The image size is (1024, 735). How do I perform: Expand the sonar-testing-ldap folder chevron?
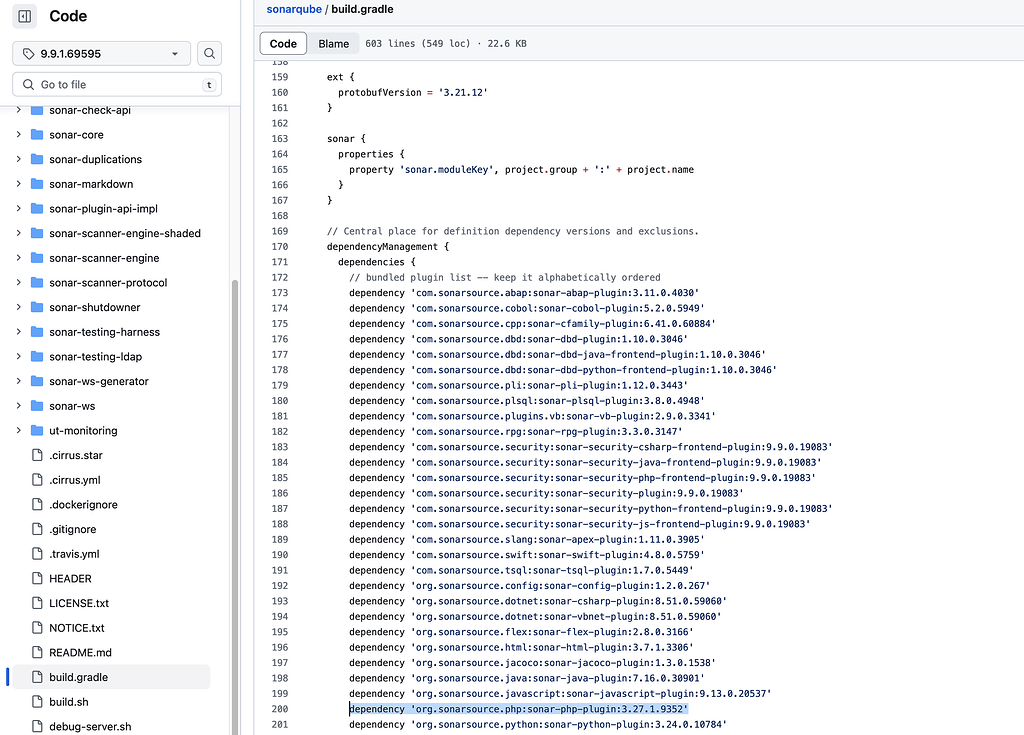click(x=18, y=357)
